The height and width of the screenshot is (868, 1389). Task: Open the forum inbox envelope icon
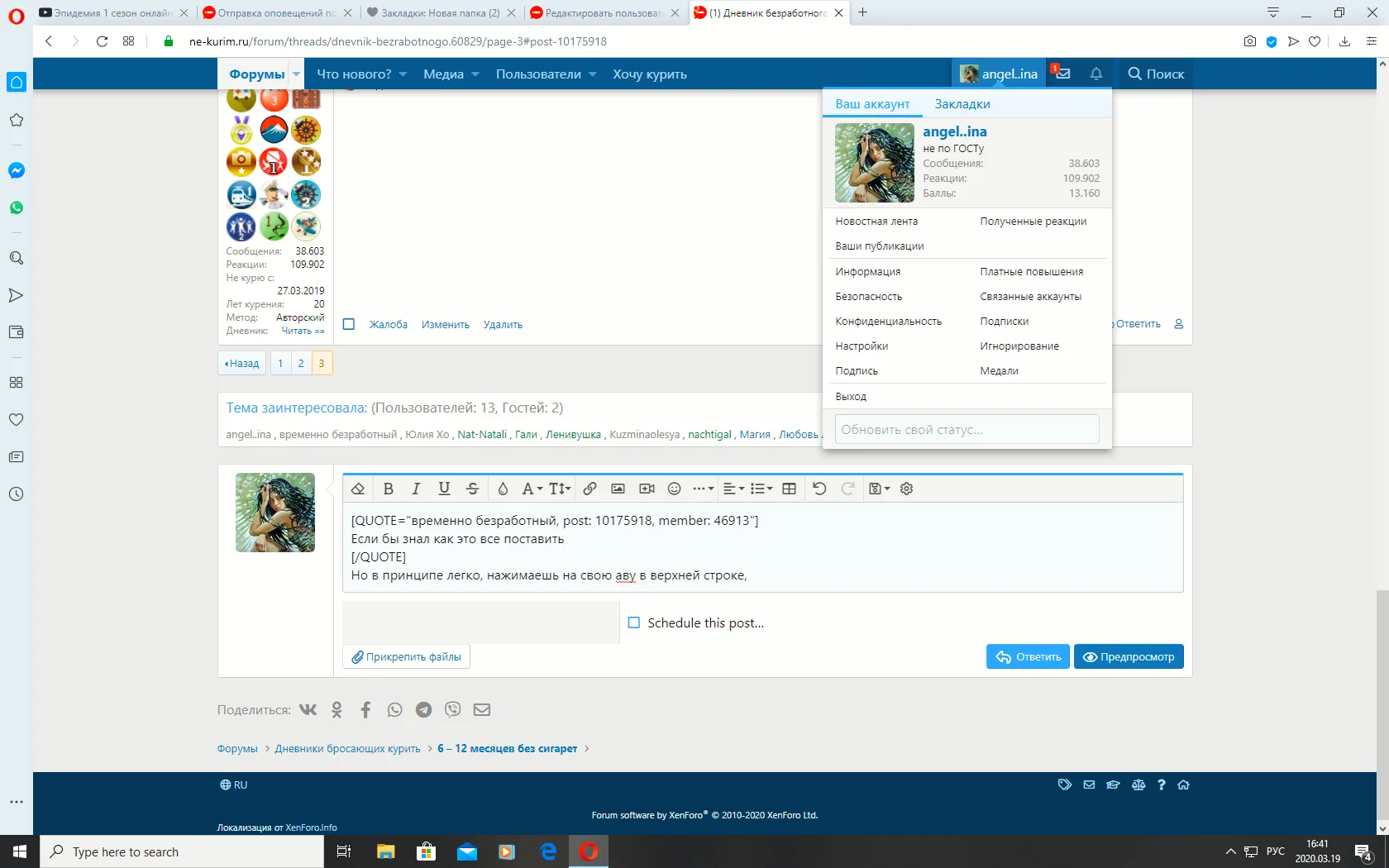point(1062,74)
